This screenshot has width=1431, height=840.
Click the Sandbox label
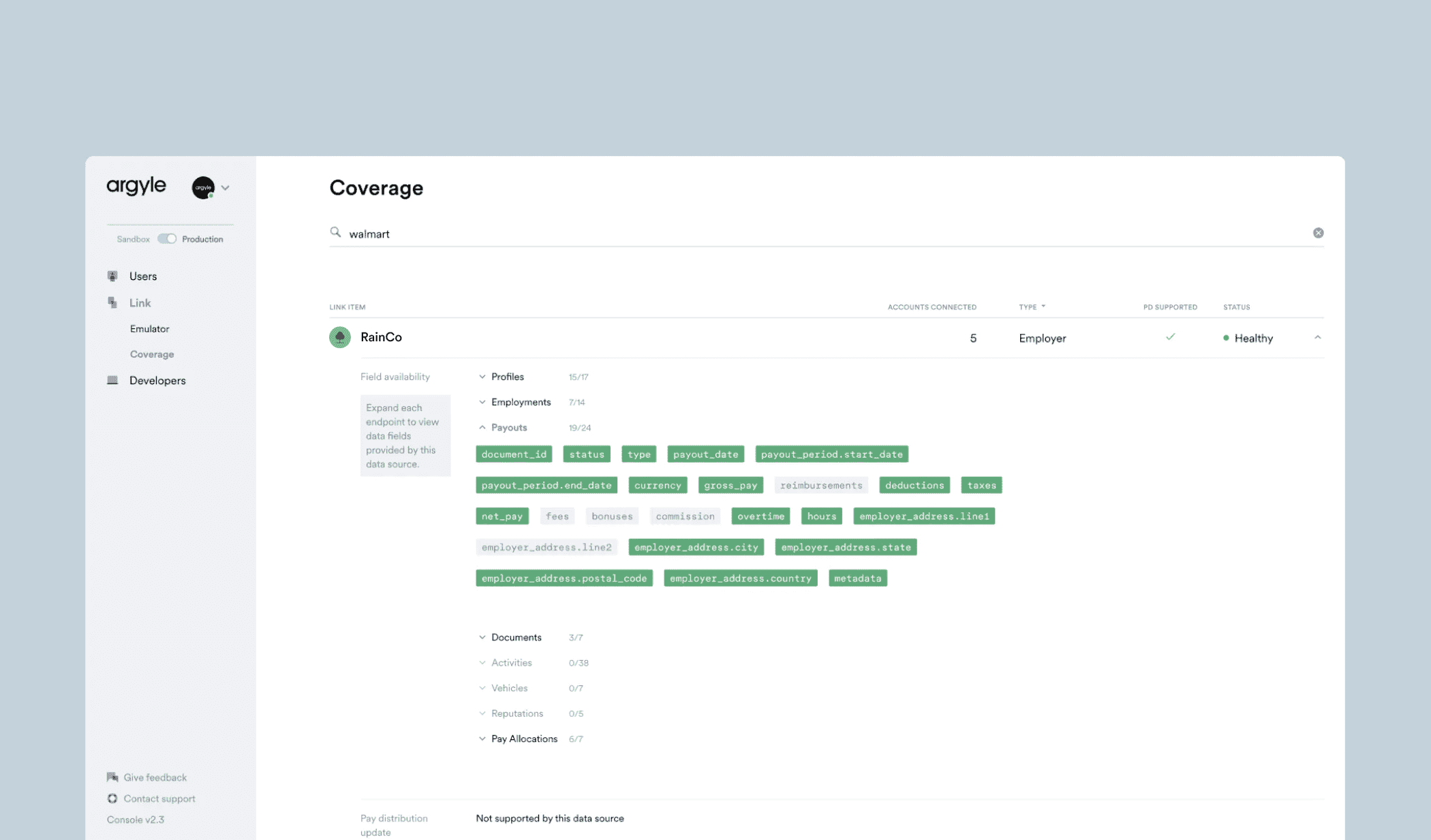133,239
